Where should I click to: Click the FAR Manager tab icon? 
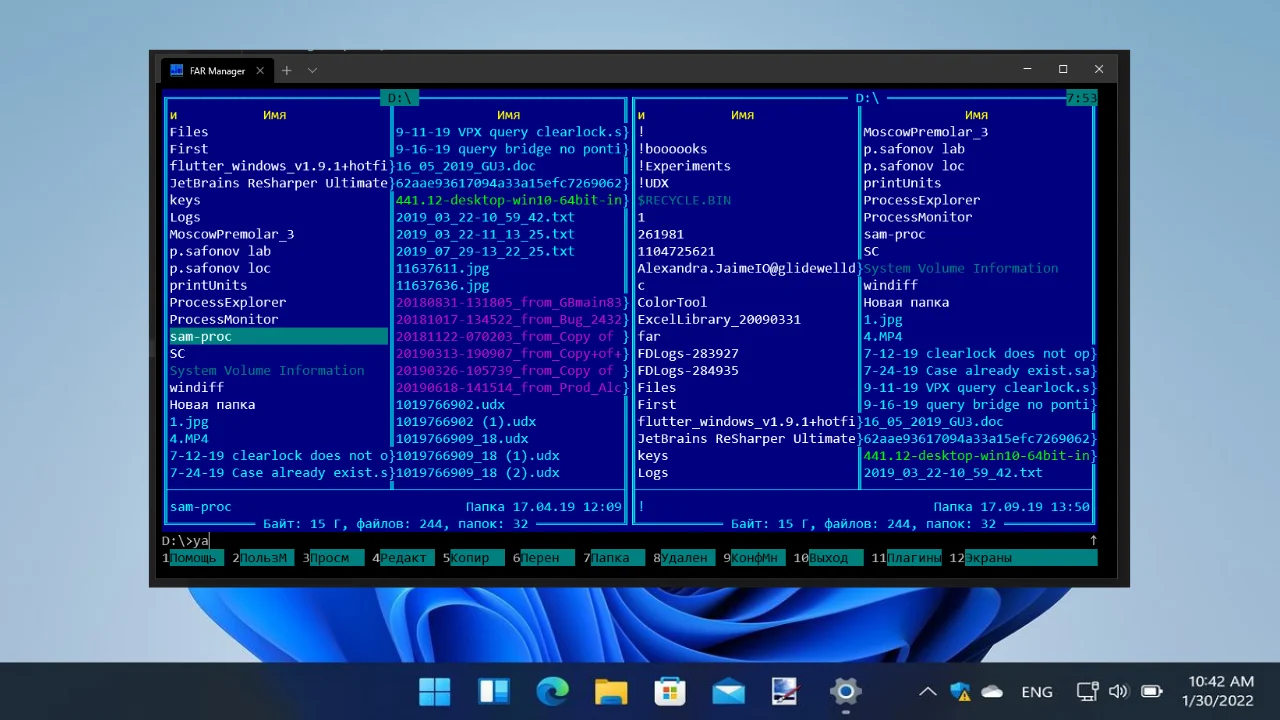click(176, 70)
